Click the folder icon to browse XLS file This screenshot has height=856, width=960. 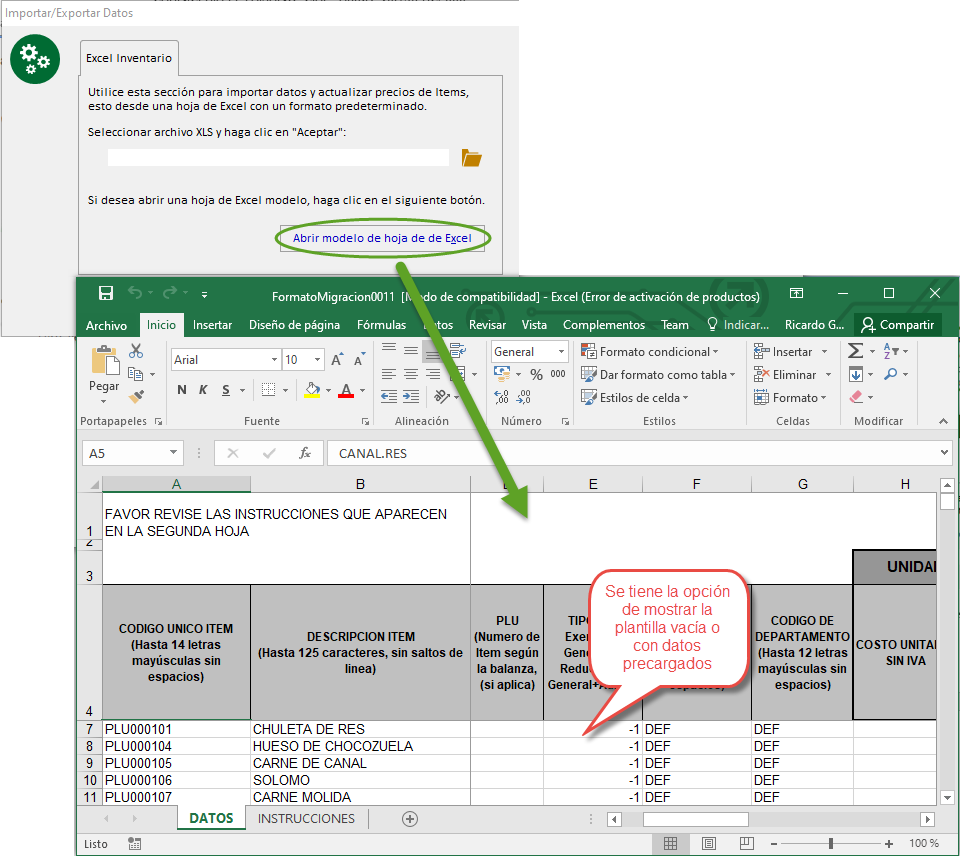[471, 158]
